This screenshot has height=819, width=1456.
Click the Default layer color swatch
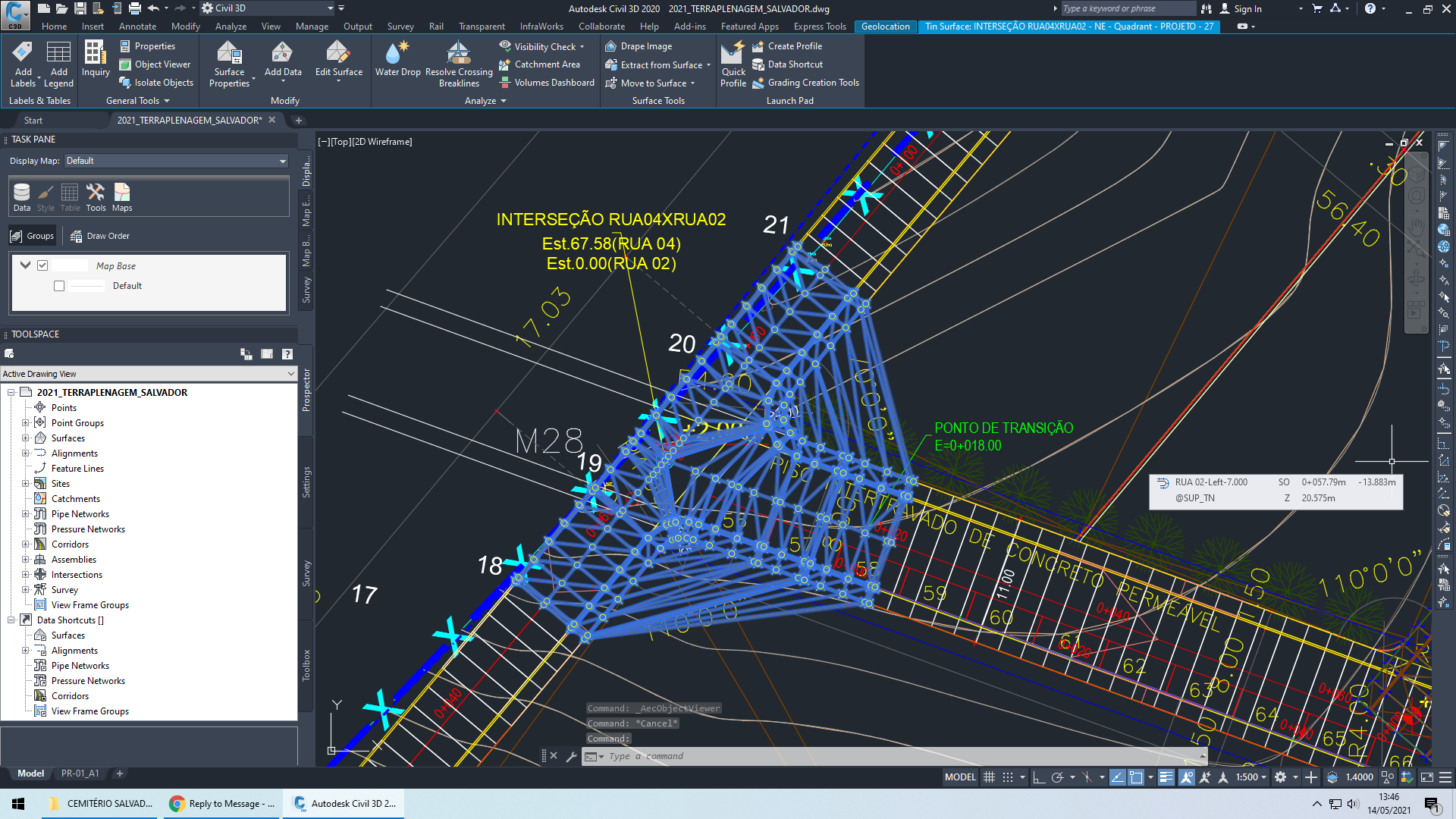pos(86,286)
